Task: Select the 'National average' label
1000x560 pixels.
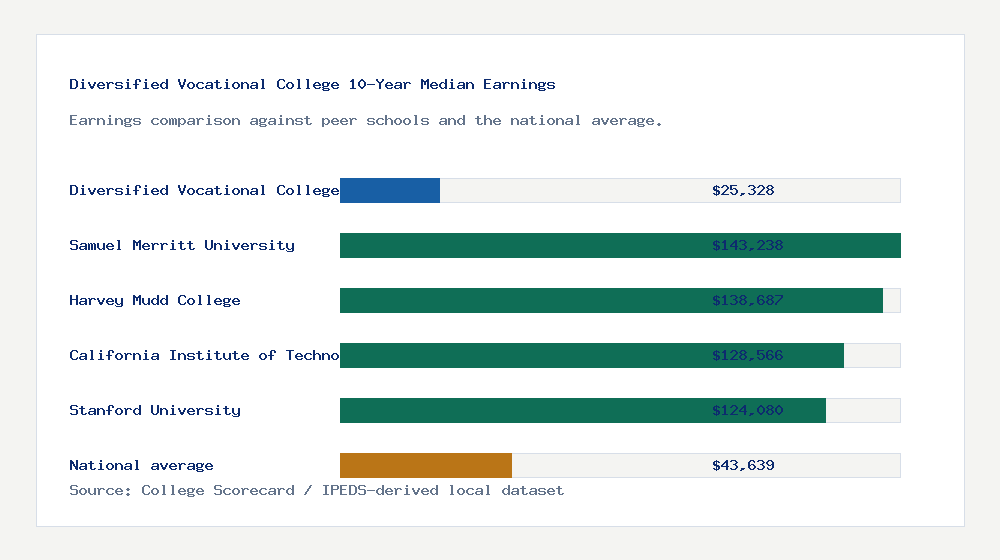Action: point(141,466)
